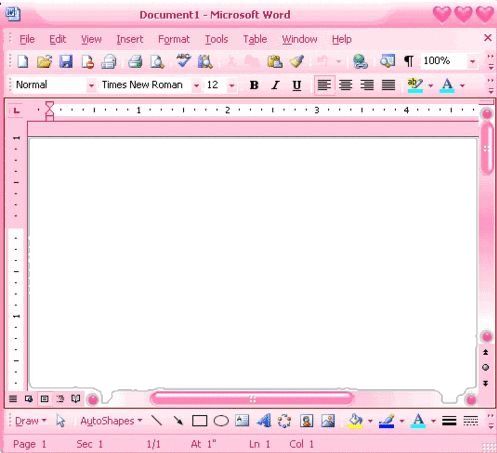The width and height of the screenshot is (497, 453).
Task: Insert WordArt from drawing toolbar
Action: (264, 421)
